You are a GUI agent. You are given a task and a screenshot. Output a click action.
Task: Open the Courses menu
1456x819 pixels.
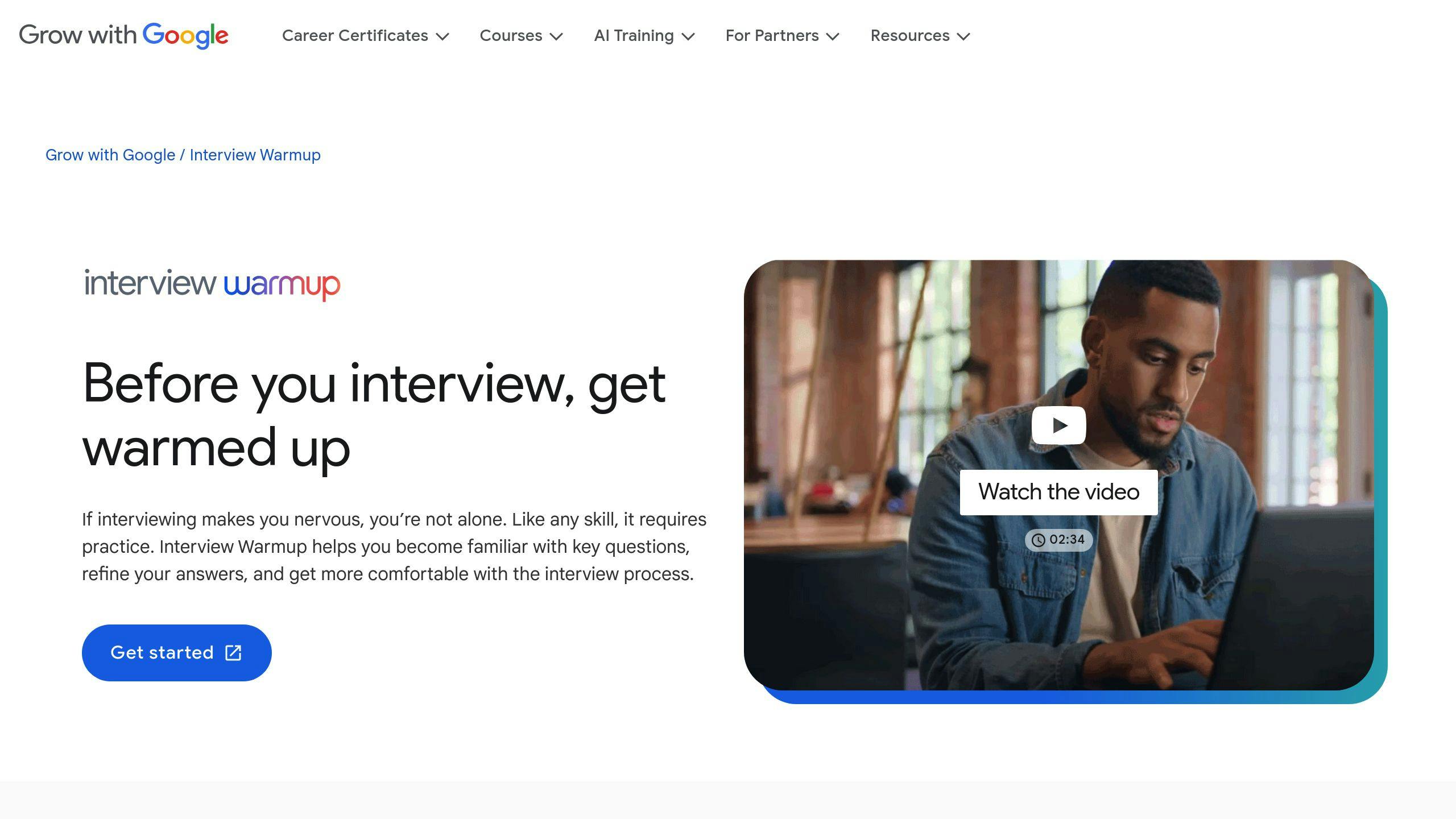pyautogui.click(x=522, y=36)
